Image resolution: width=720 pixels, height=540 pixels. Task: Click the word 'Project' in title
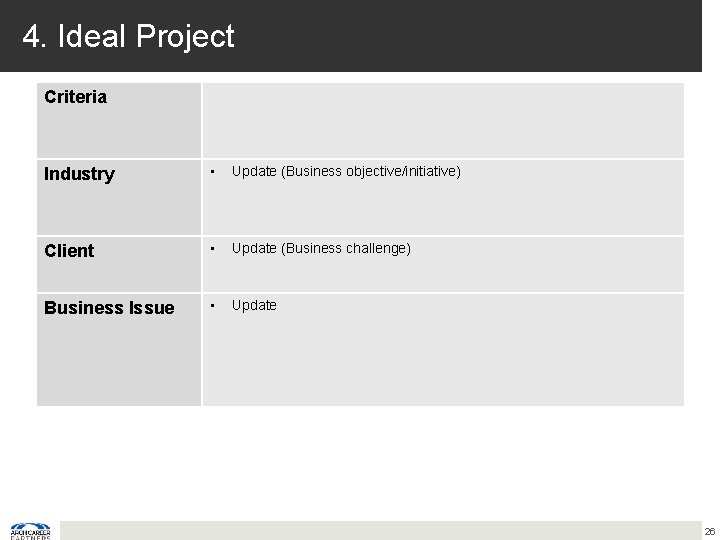(x=186, y=37)
